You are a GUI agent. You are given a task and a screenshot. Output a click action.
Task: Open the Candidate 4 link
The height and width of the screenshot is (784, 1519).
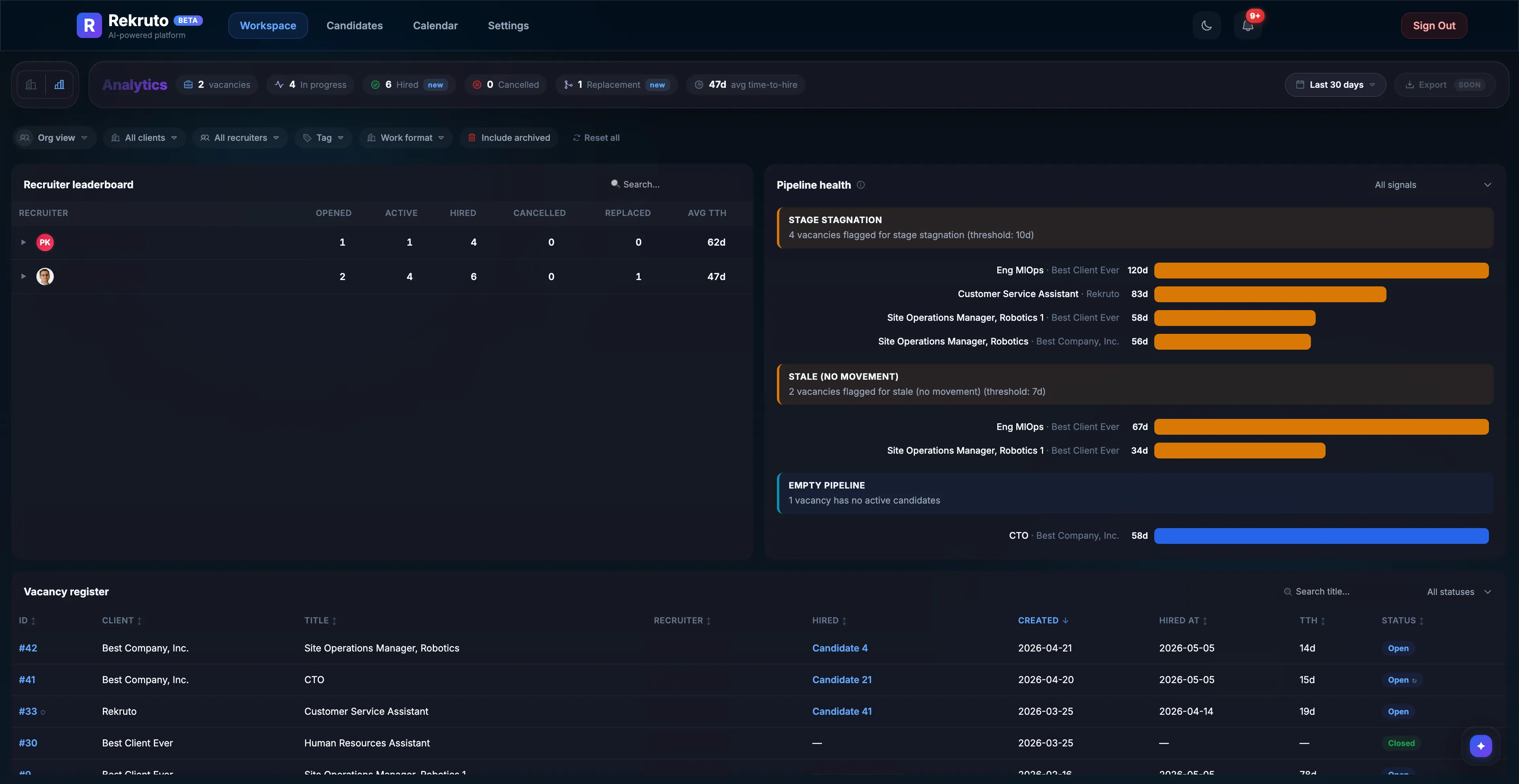pos(840,648)
